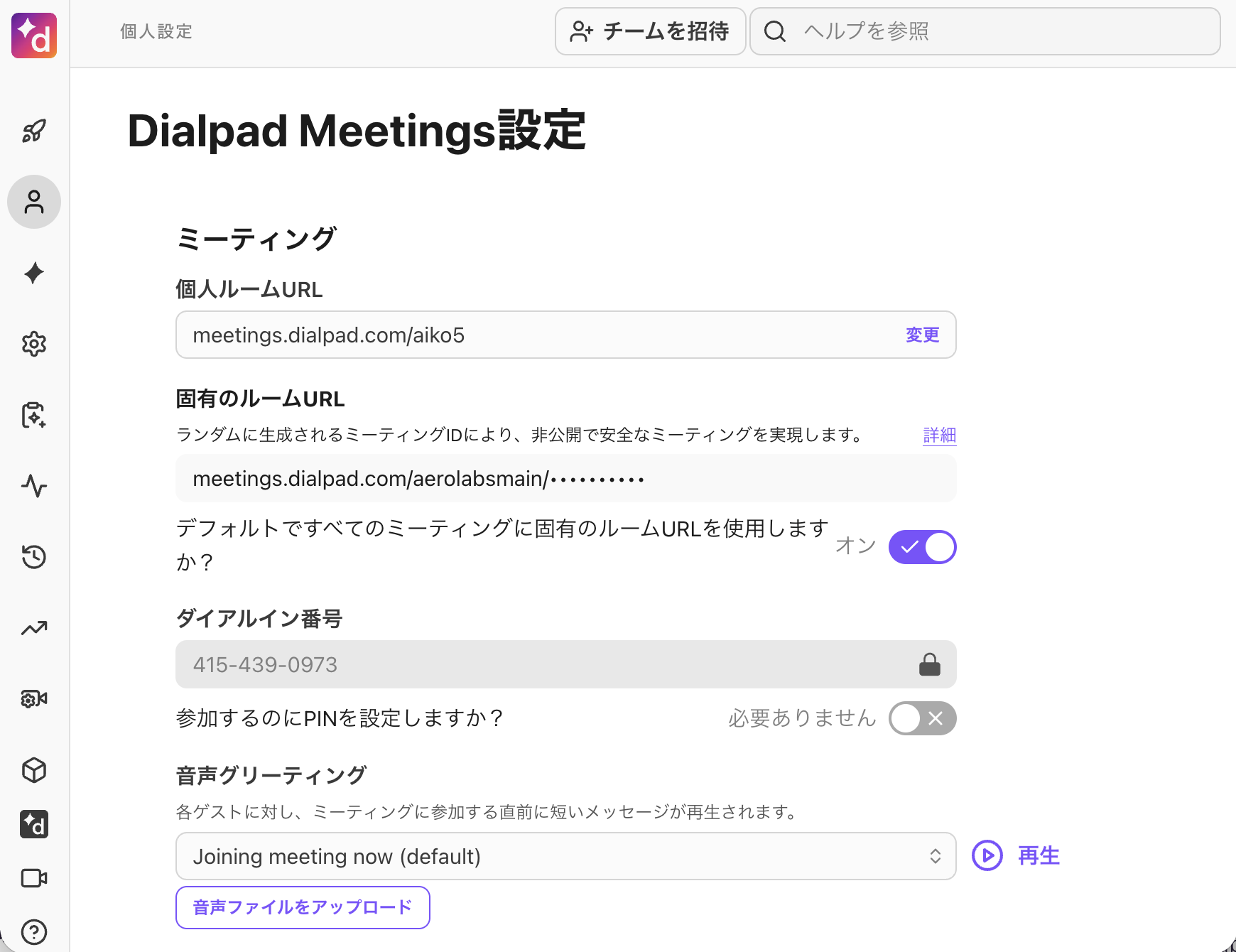The height and width of the screenshot is (952, 1236).
Task: Click the personal room URL field
Action: pos(566,335)
